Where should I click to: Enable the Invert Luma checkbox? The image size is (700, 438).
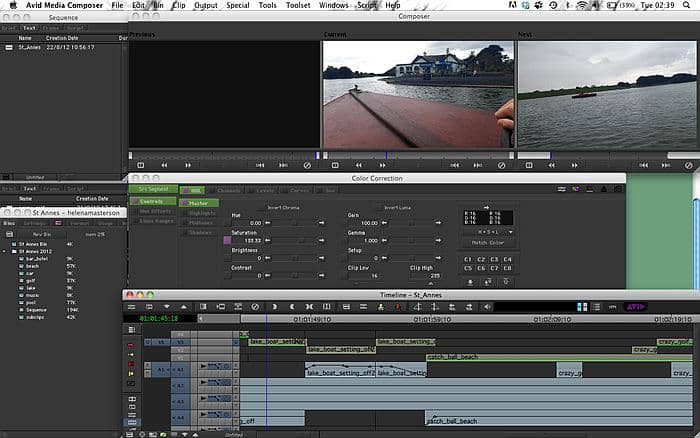(x=379, y=208)
